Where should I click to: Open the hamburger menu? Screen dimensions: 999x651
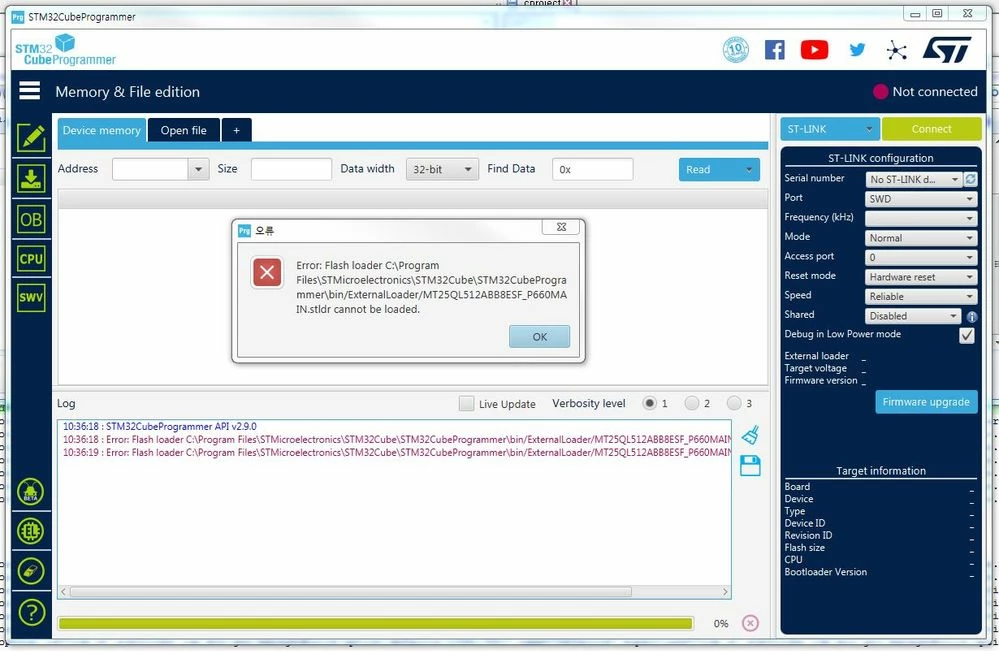29,90
